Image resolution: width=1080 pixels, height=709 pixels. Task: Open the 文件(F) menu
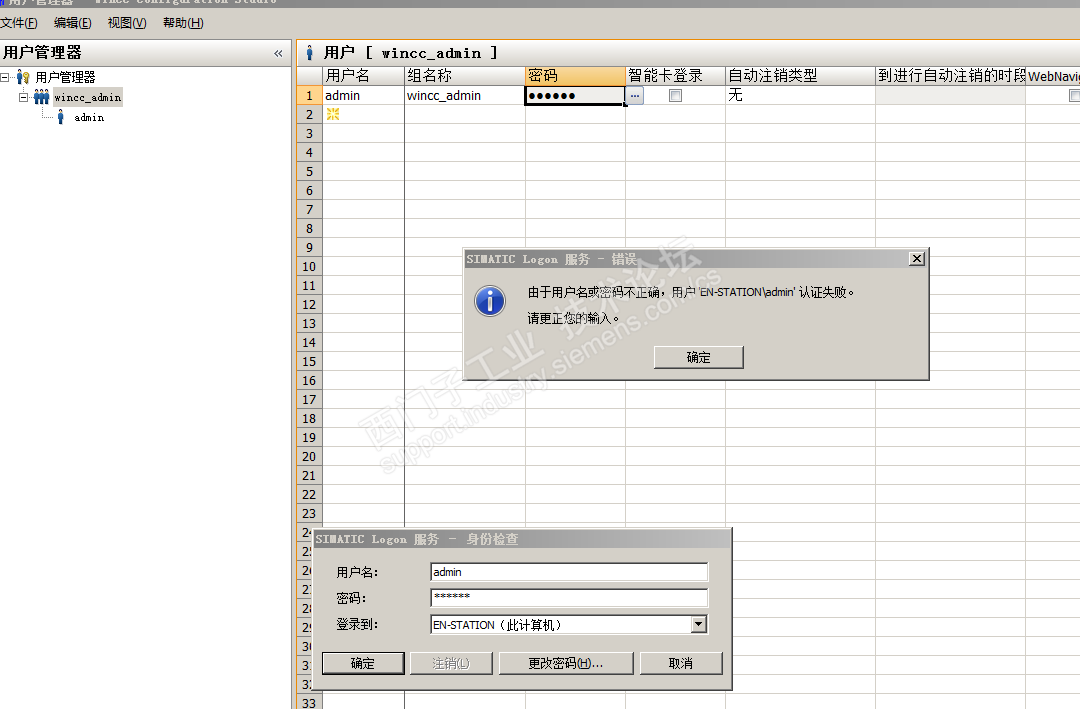click(x=19, y=23)
